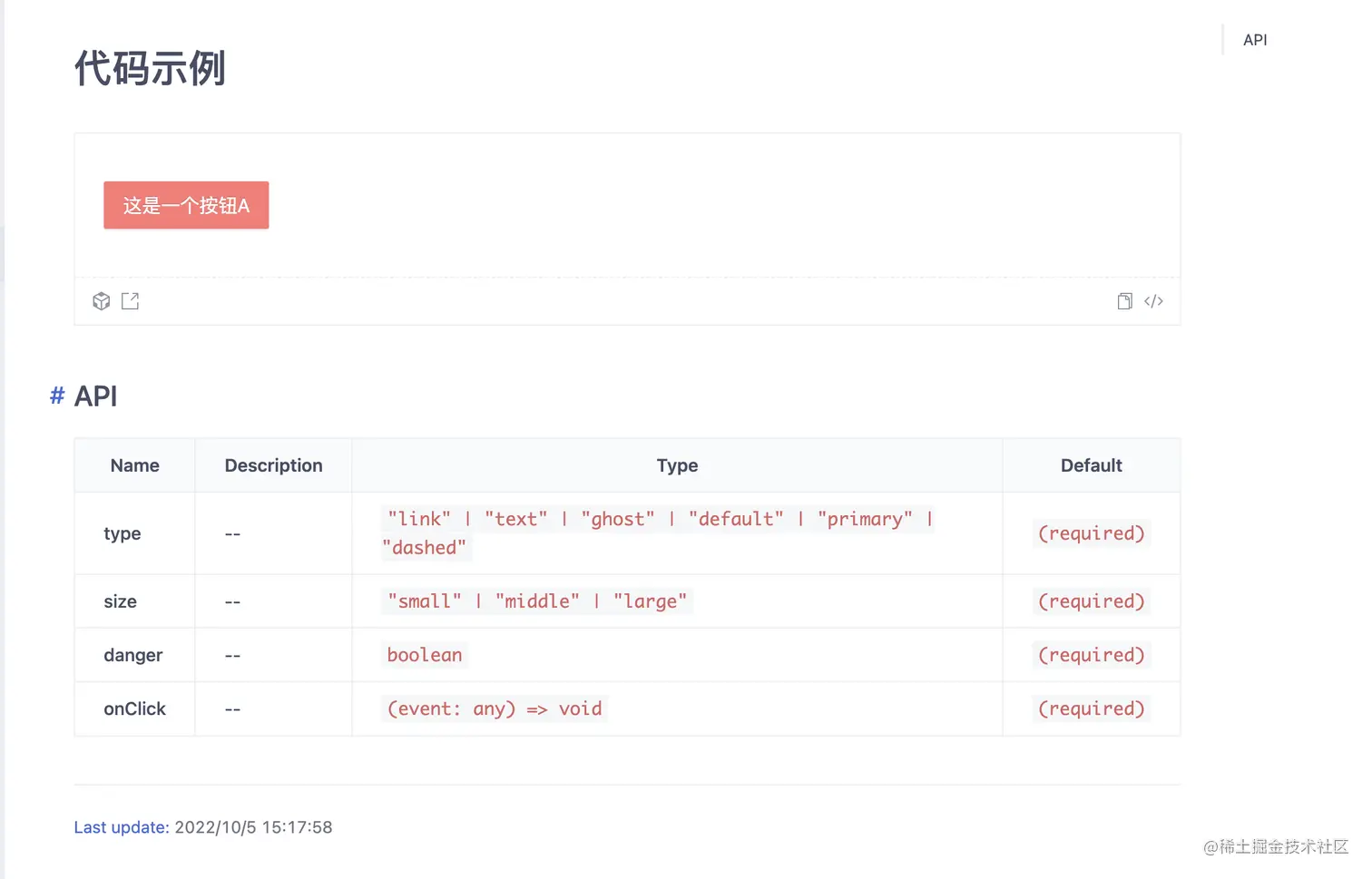Click the 2022/10/5 15:17:58 timestamp

253,827
